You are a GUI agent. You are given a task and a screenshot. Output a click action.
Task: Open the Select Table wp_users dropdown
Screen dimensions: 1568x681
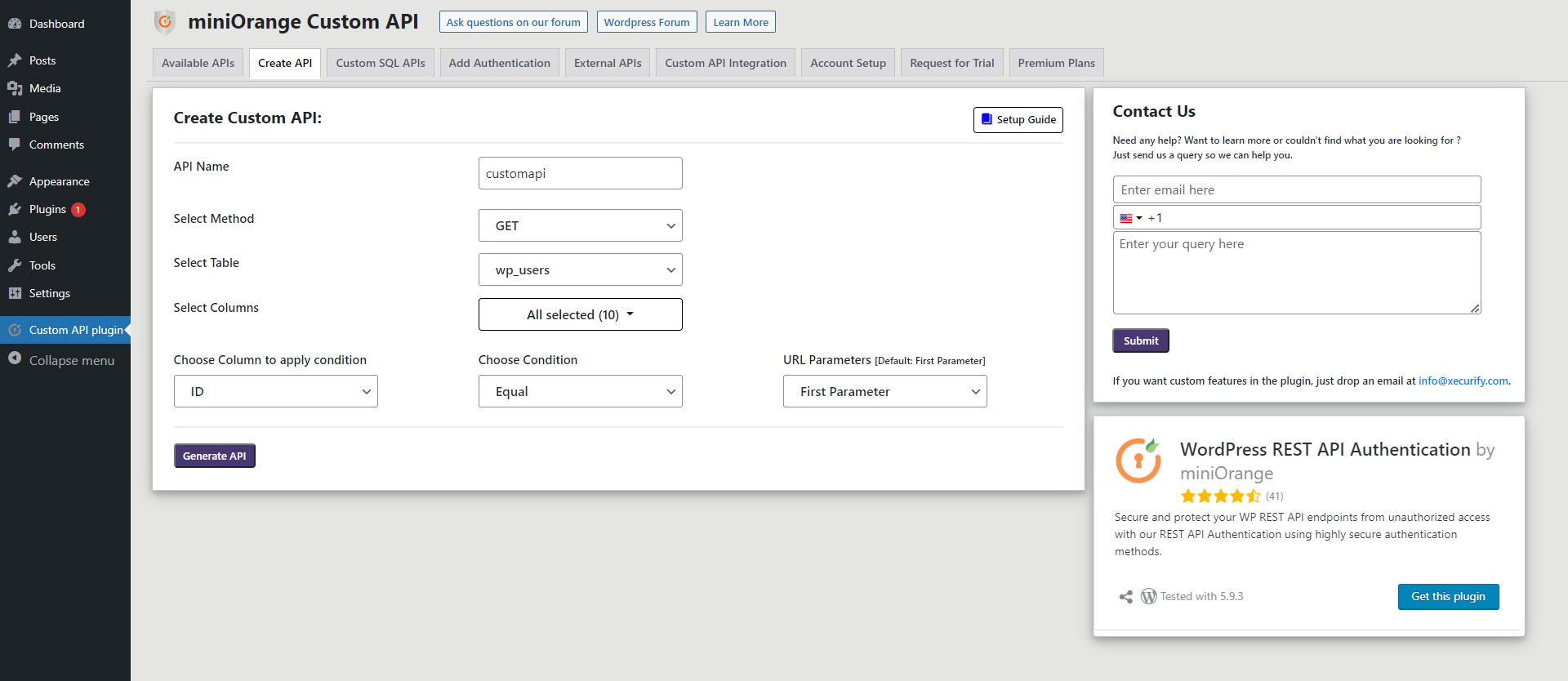(x=581, y=269)
